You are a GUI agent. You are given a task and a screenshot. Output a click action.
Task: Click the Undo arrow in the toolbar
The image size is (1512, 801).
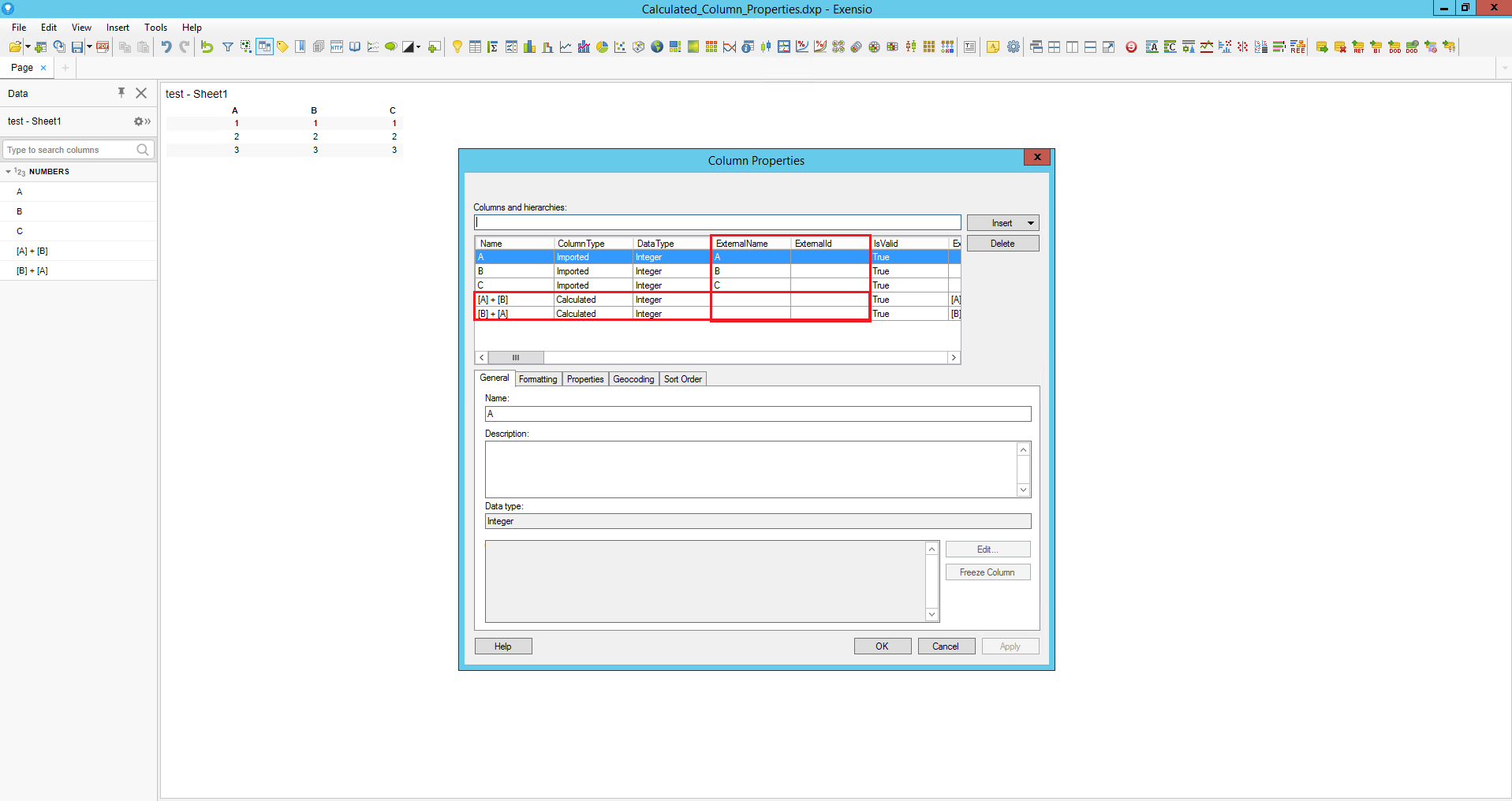166,47
